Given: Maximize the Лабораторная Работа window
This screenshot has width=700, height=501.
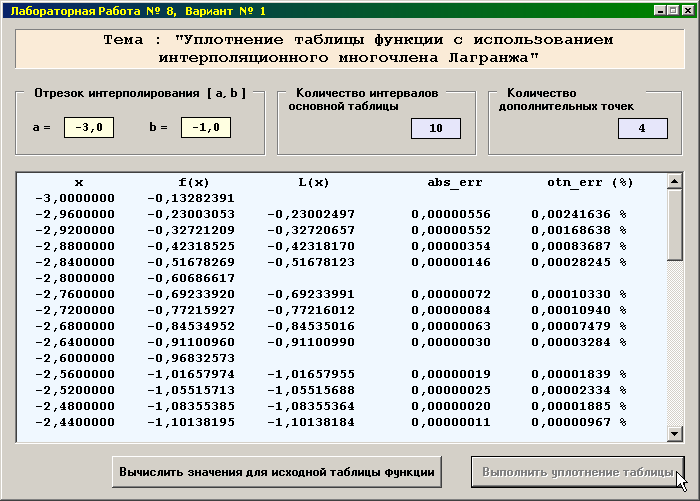Looking at the screenshot, I should coord(673,10).
